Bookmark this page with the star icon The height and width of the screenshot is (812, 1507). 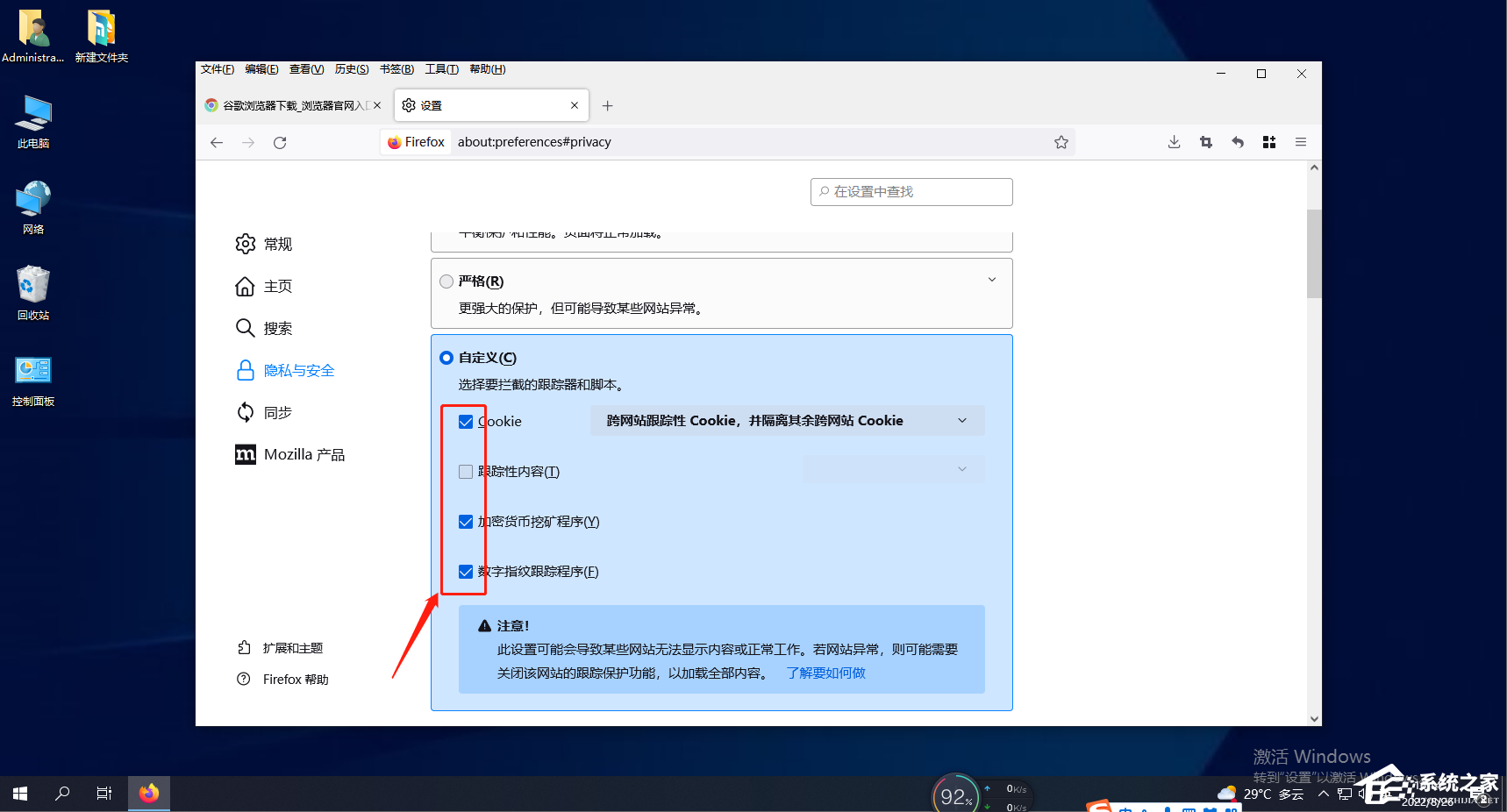tap(1061, 141)
